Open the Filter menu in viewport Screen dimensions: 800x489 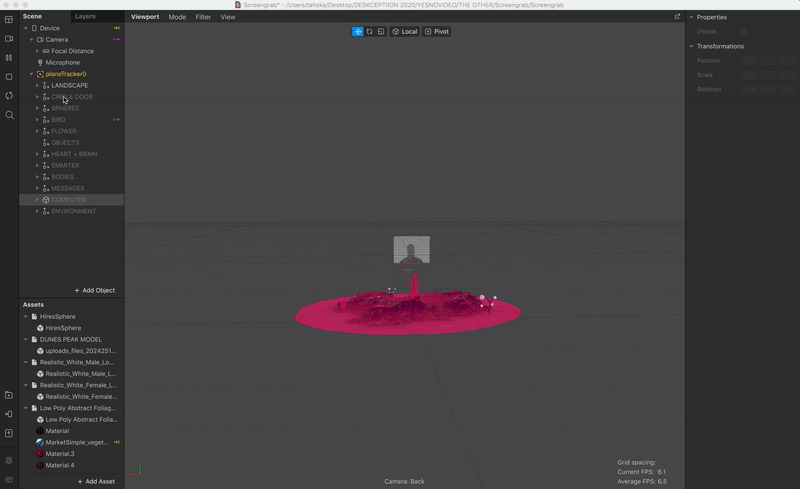pos(203,17)
